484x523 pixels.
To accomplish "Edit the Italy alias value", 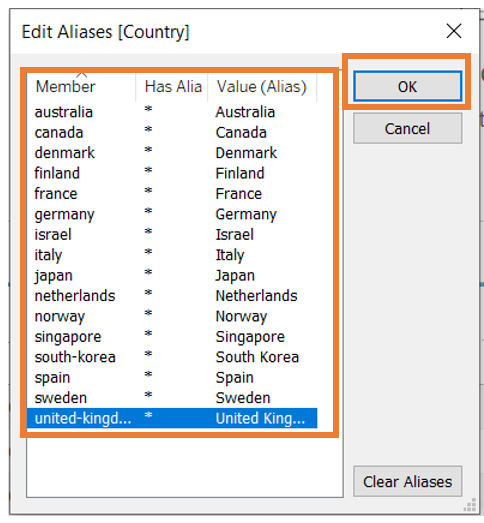I will tap(230, 255).
